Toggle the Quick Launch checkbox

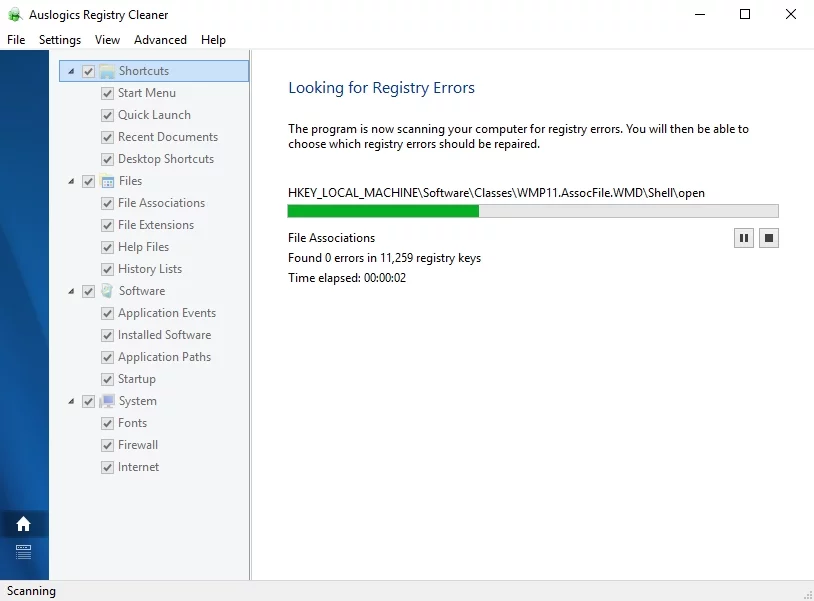(107, 115)
